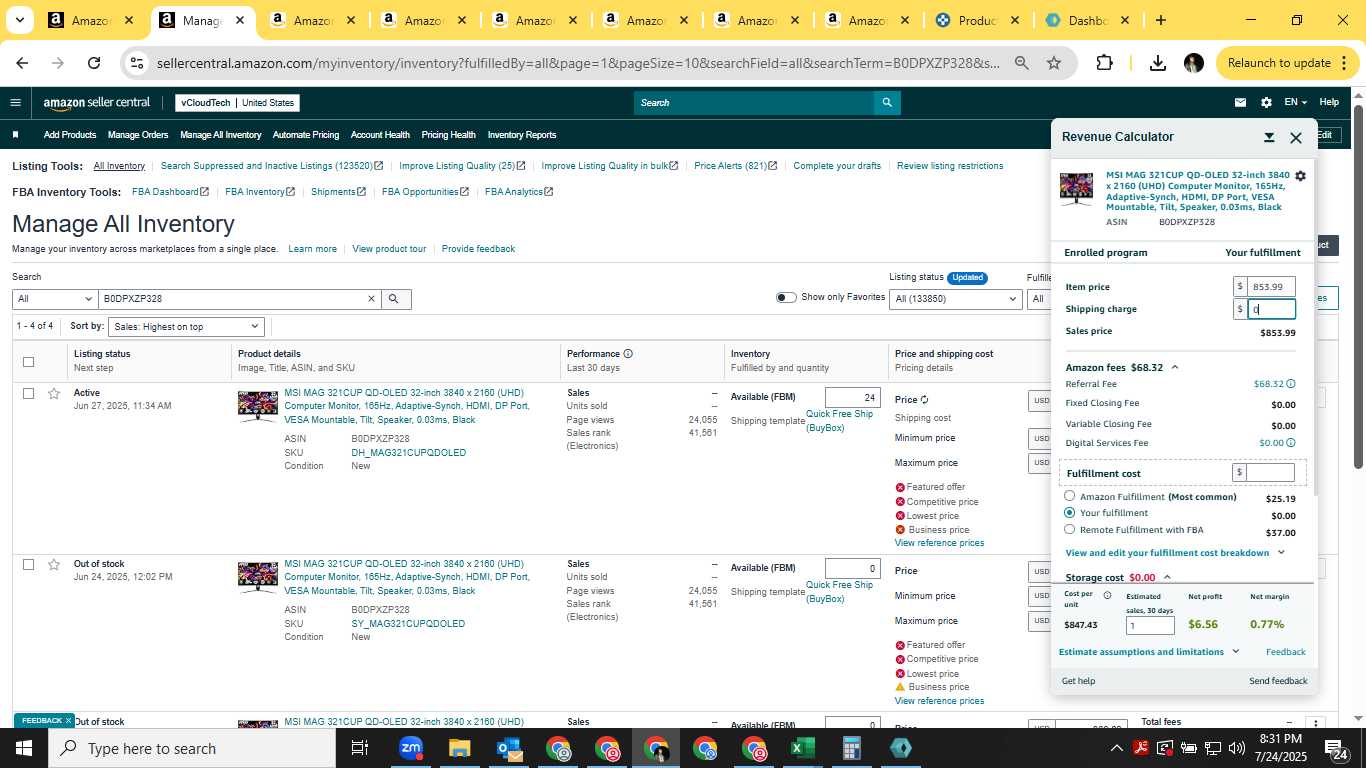
Task: Open the browser tab search dropdown
Action: (20, 20)
